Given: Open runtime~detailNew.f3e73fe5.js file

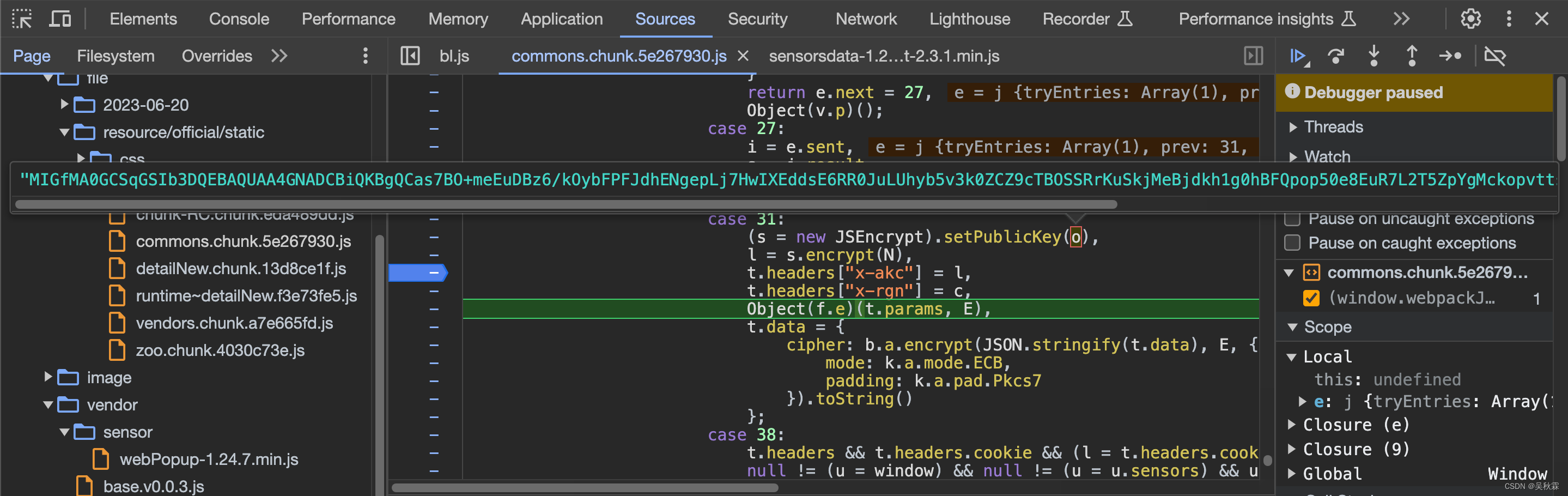Looking at the screenshot, I should 246,297.
